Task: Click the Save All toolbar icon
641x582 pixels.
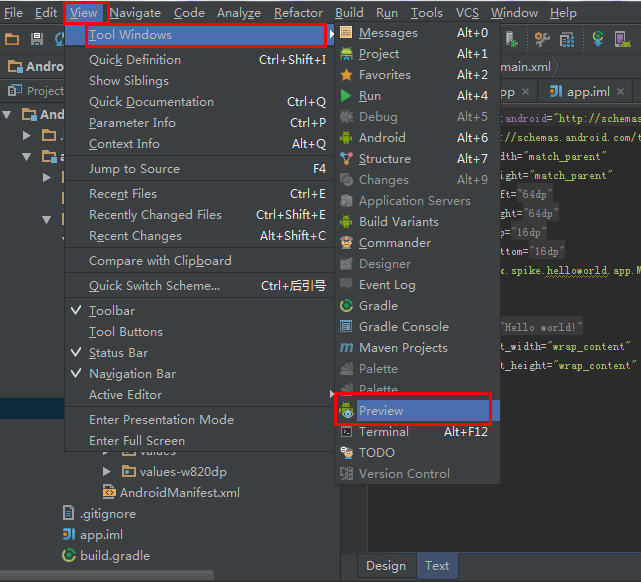Action: click(37, 39)
